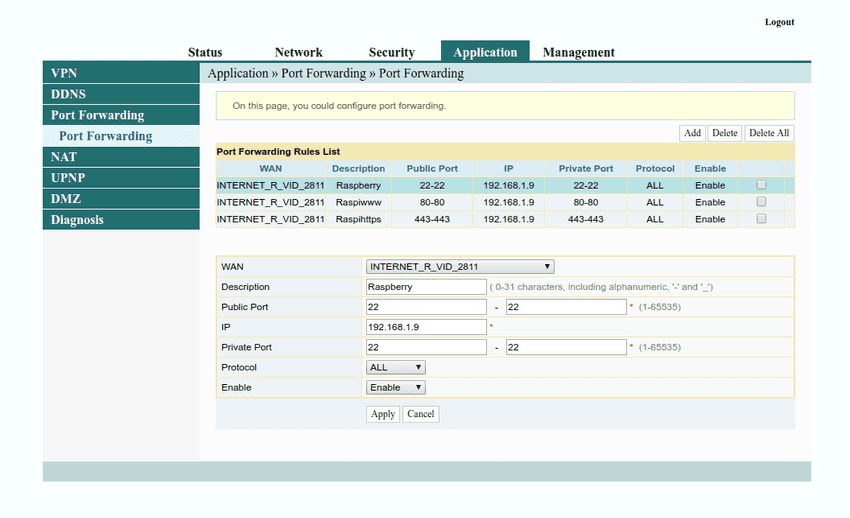850x518 pixels.
Task: Click the Description text field
Action: click(426, 287)
